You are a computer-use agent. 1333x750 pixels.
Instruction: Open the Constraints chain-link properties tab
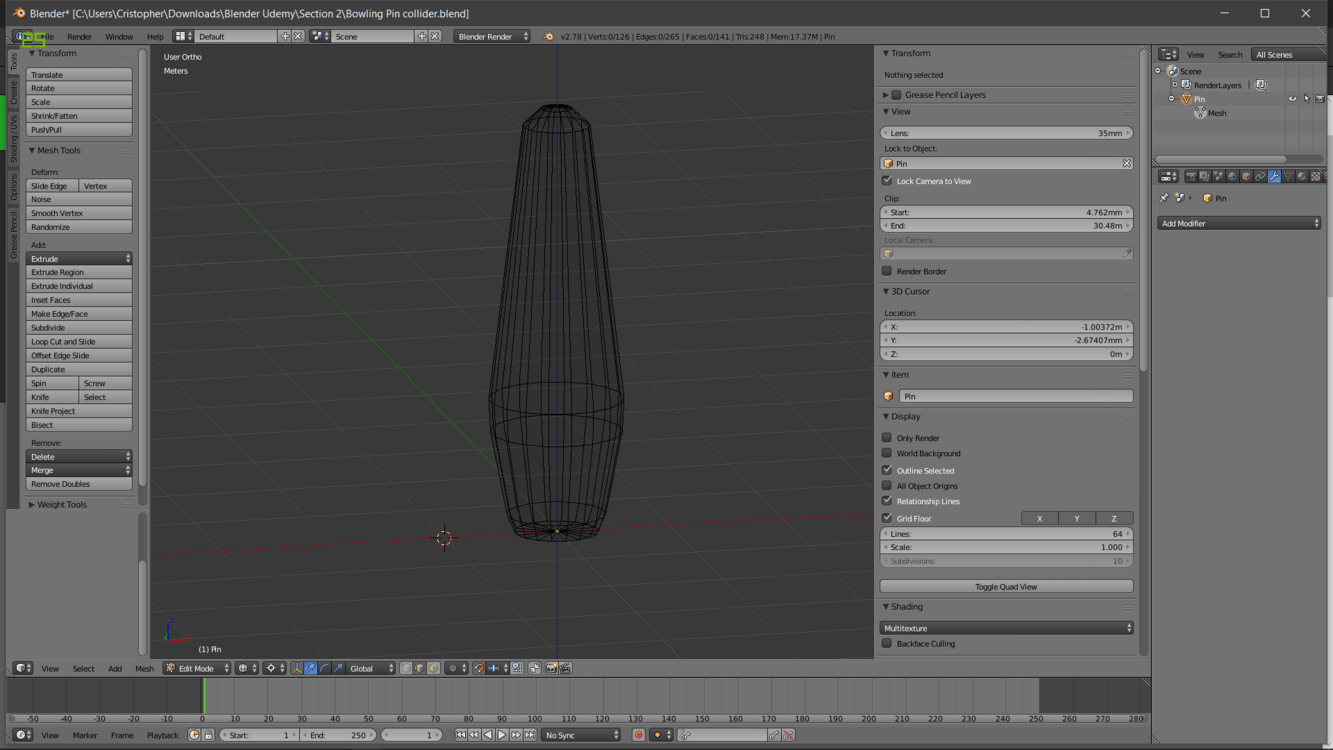pyautogui.click(x=1260, y=177)
